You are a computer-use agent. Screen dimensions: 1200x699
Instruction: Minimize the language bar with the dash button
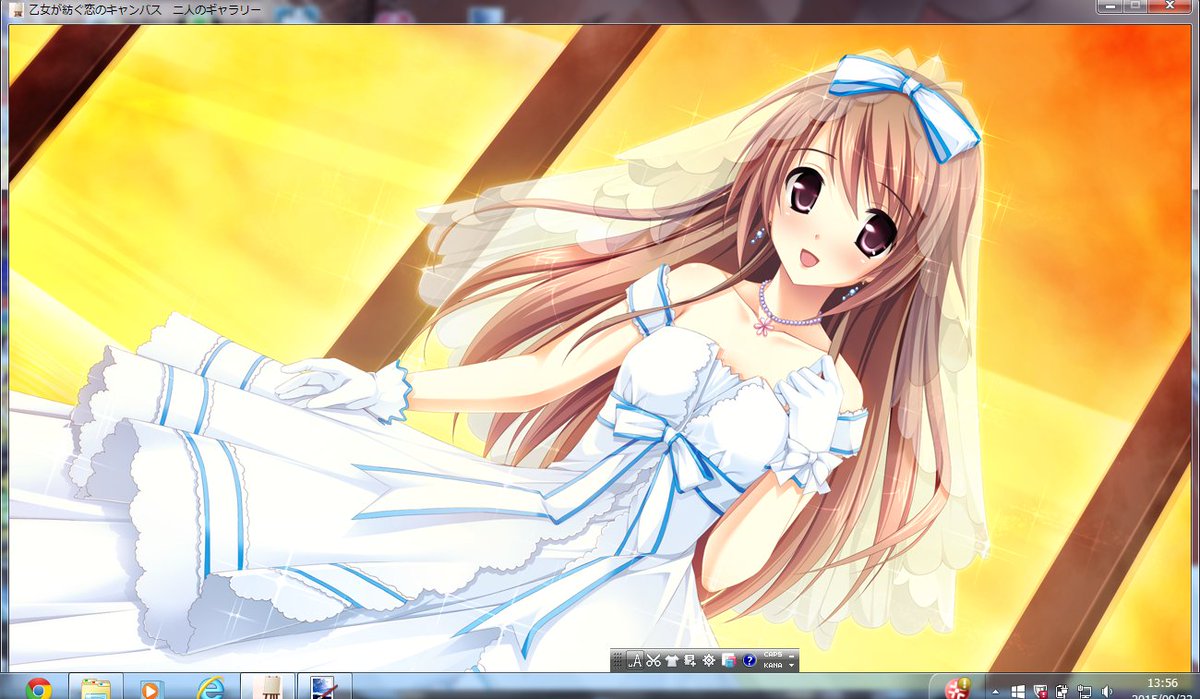(791, 656)
